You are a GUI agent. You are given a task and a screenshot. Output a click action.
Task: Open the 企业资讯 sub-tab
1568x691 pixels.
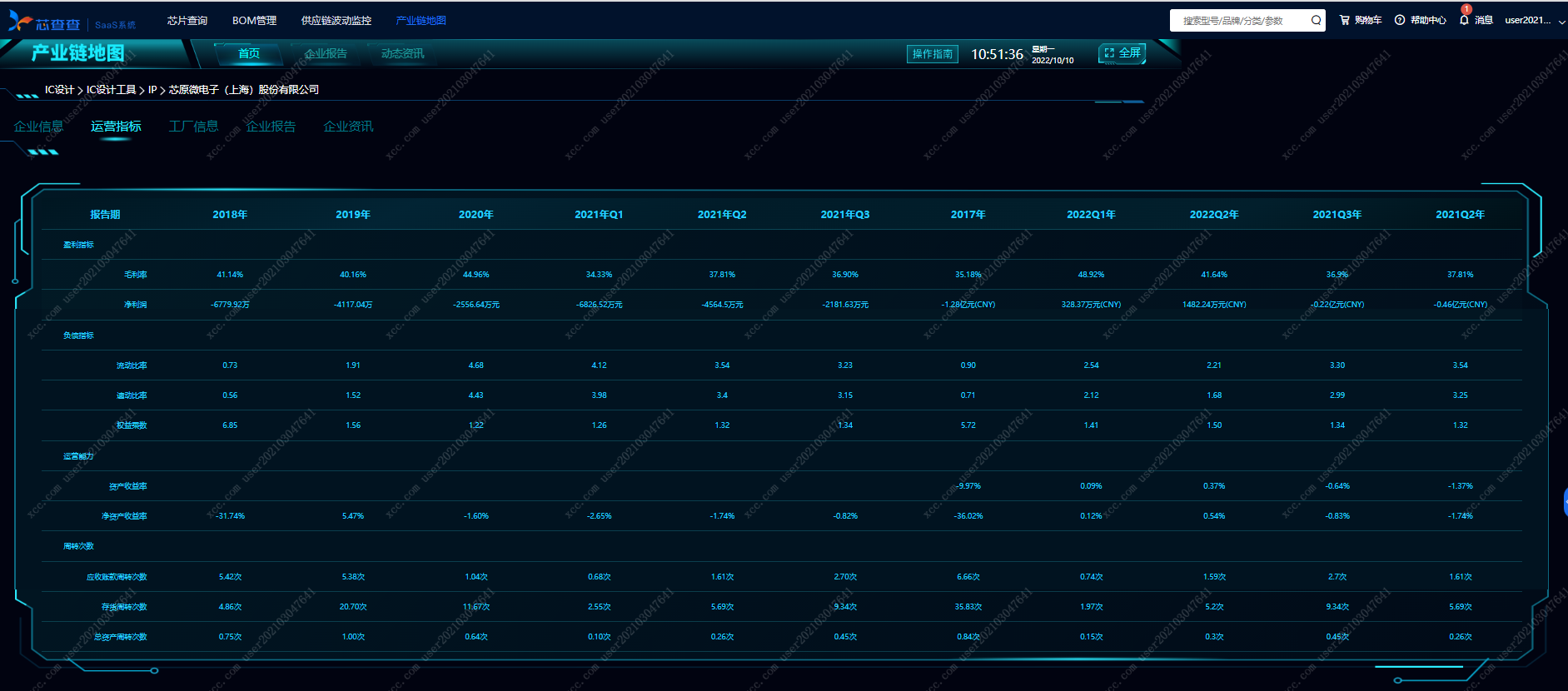[x=348, y=127]
